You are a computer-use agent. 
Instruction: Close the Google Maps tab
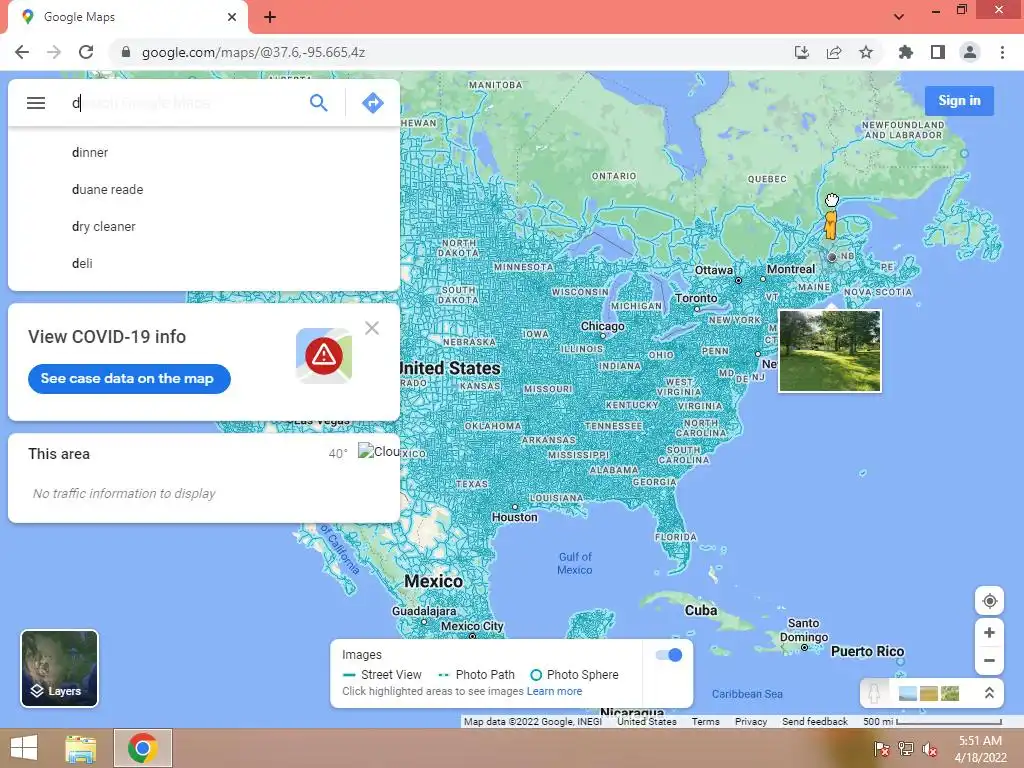(x=232, y=17)
